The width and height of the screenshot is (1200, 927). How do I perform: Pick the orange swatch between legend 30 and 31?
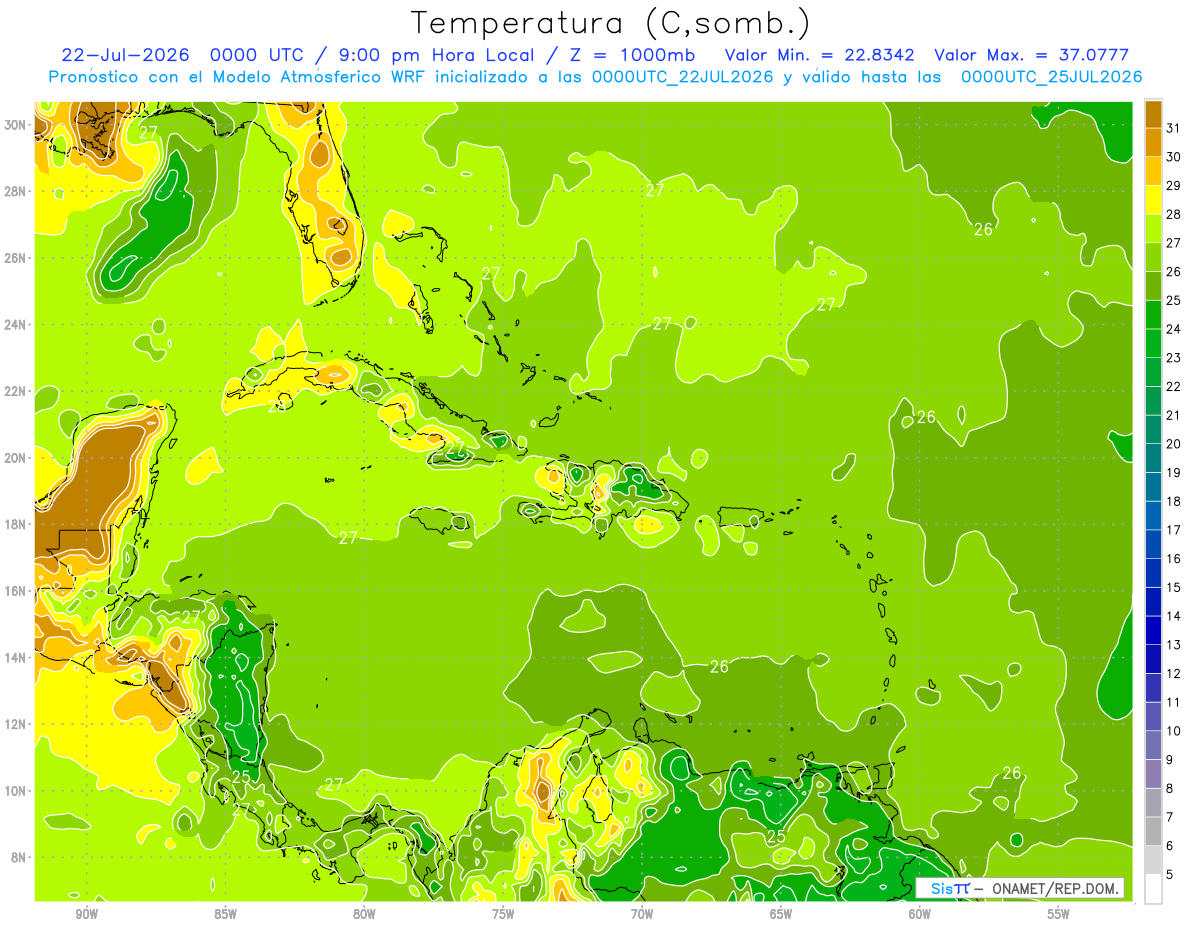coord(1153,142)
